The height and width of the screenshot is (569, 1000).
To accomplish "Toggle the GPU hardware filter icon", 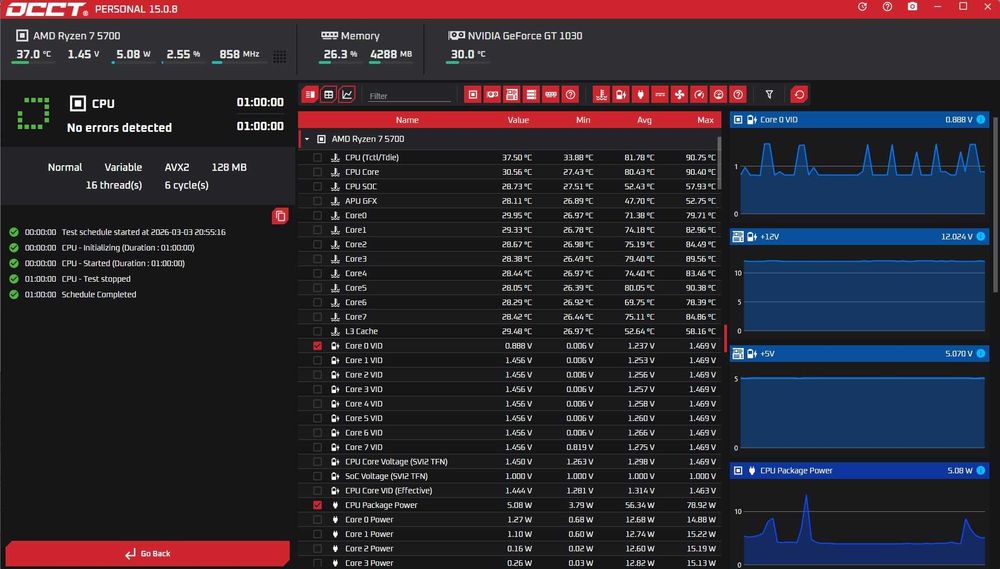I will pos(492,95).
